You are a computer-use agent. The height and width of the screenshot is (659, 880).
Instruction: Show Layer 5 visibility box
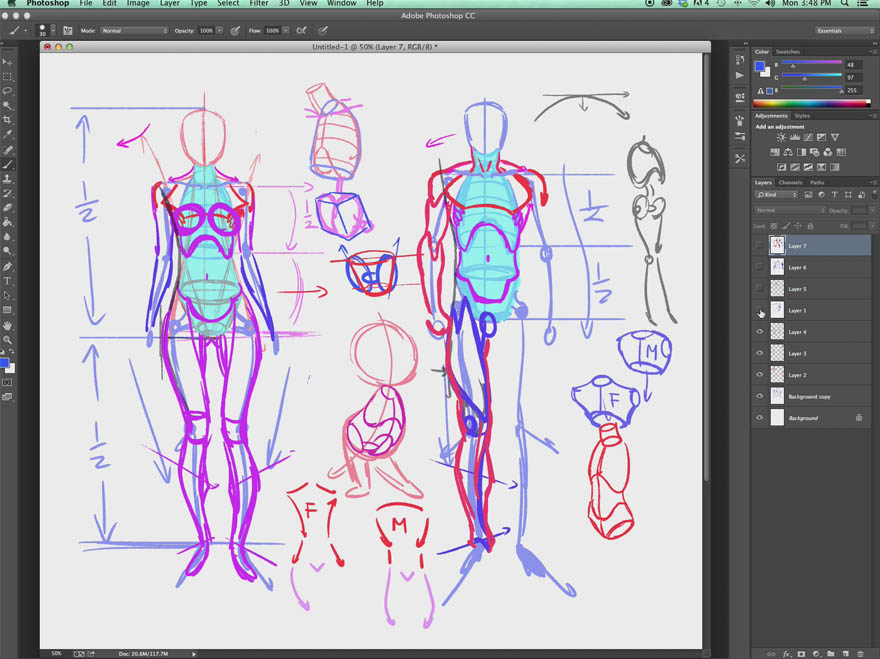coord(759,289)
